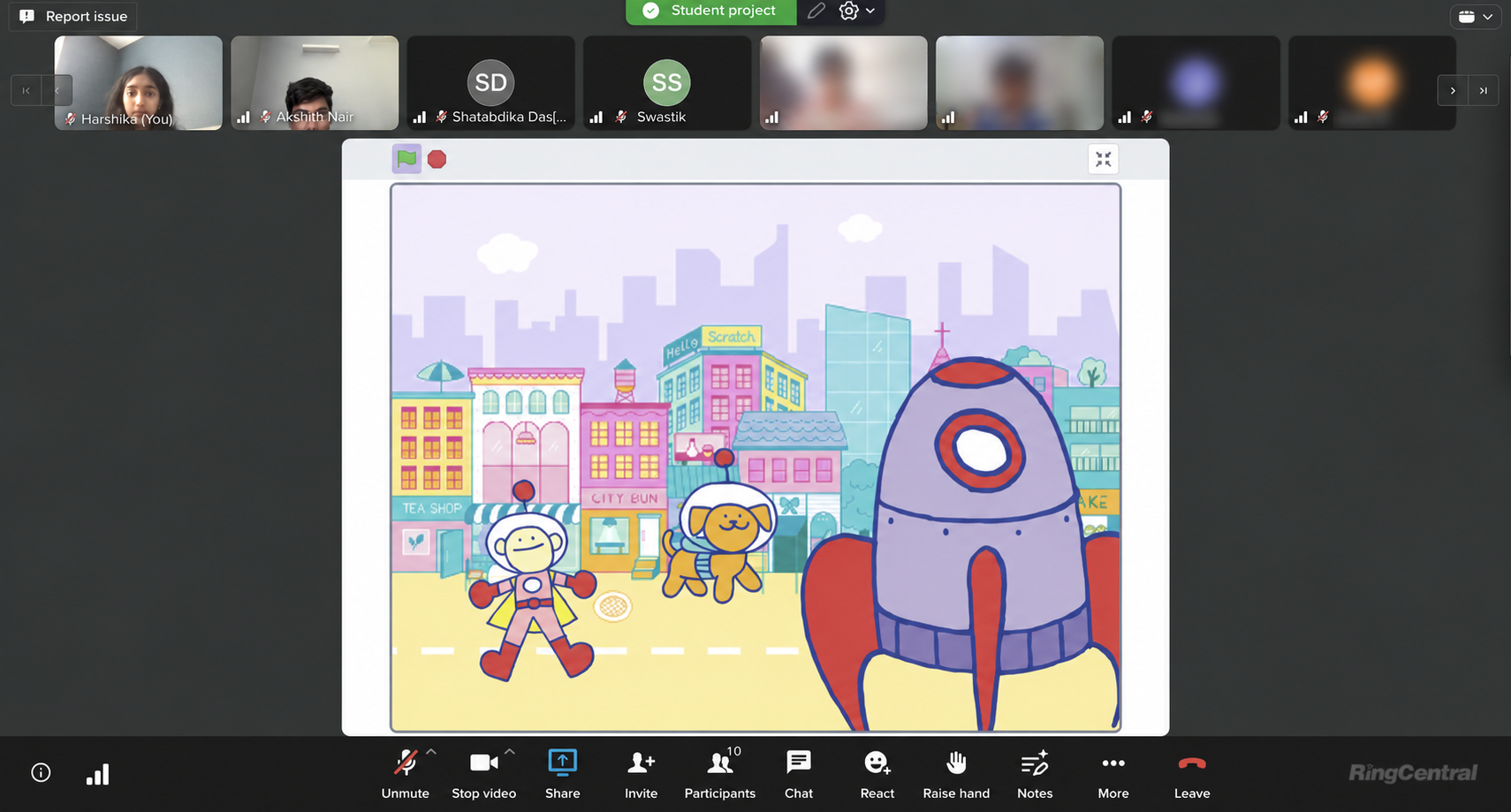Raise hand in the meeting

956,773
